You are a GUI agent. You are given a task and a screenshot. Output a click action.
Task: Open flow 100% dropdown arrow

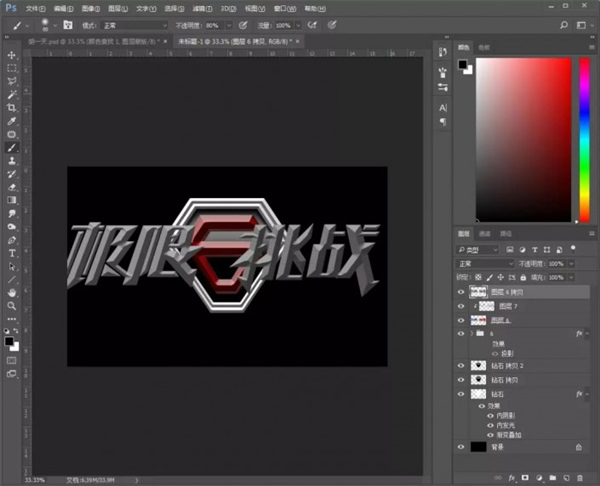[298, 26]
